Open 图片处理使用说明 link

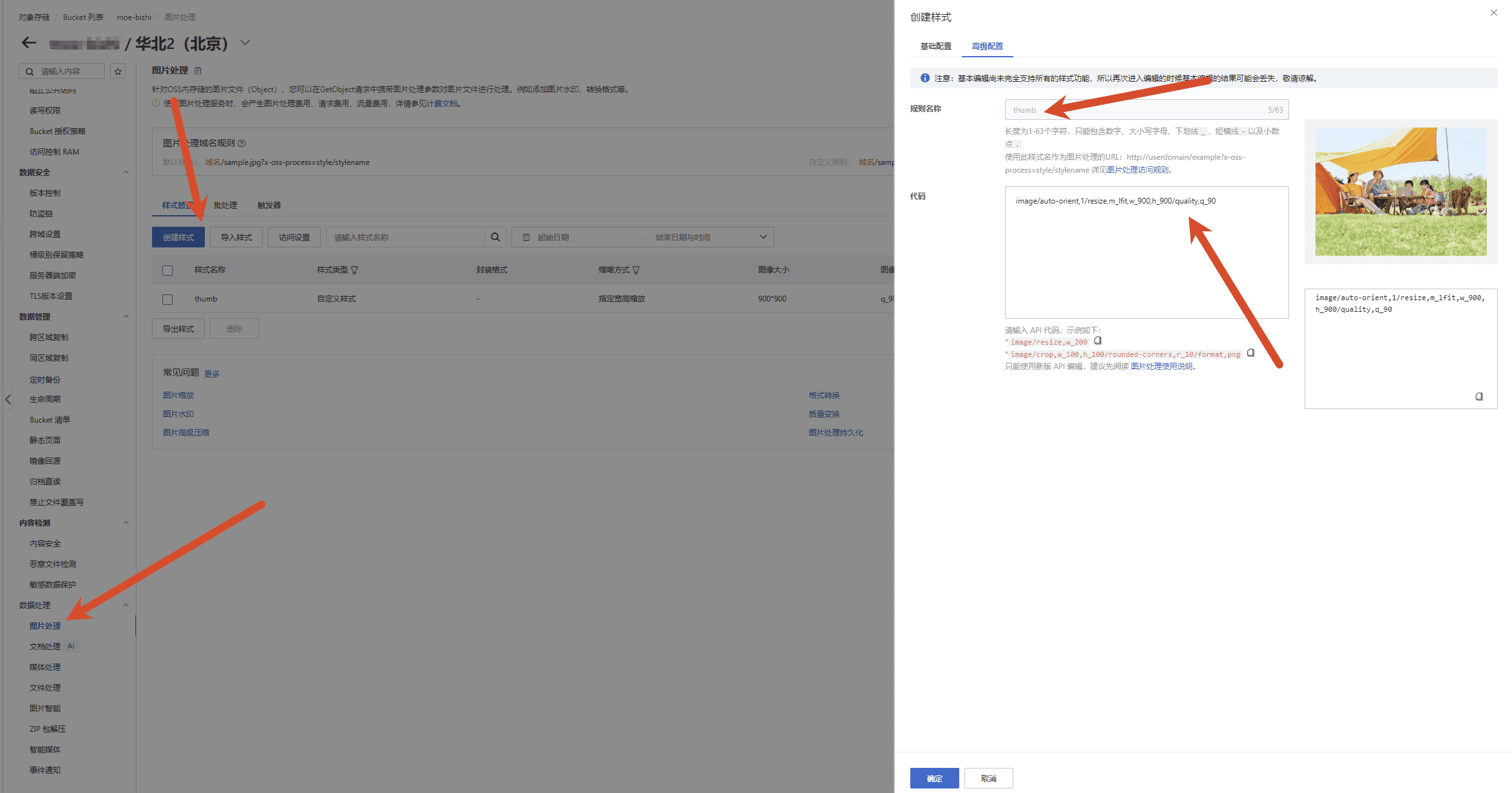click(x=1161, y=367)
